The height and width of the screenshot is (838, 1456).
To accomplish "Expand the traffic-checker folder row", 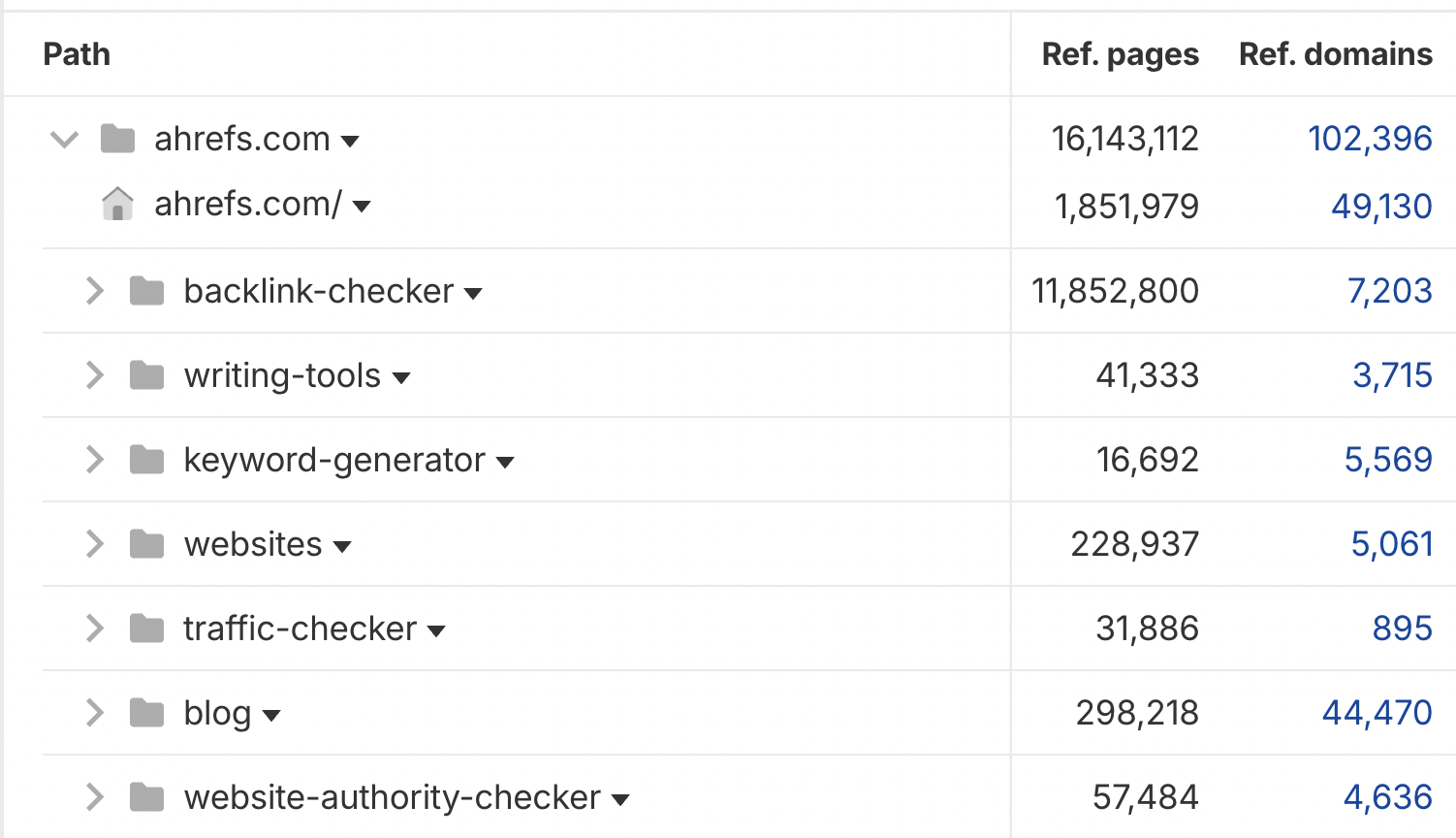I will (94, 628).
